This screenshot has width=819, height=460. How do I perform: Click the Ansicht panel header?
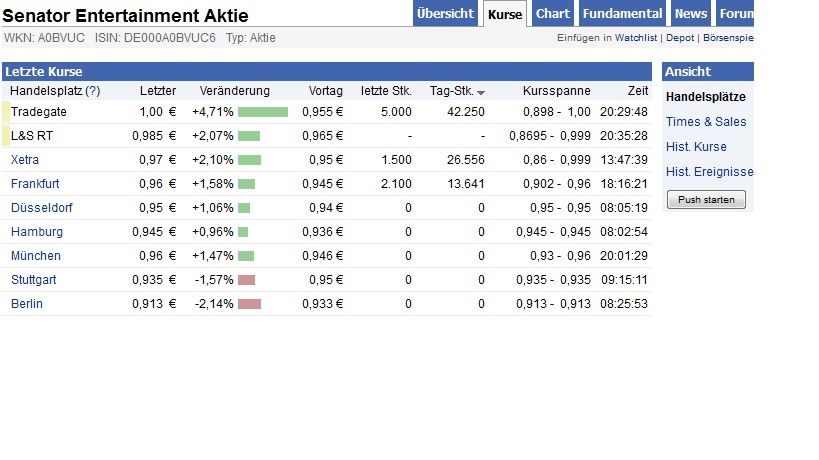[x=708, y=72]
